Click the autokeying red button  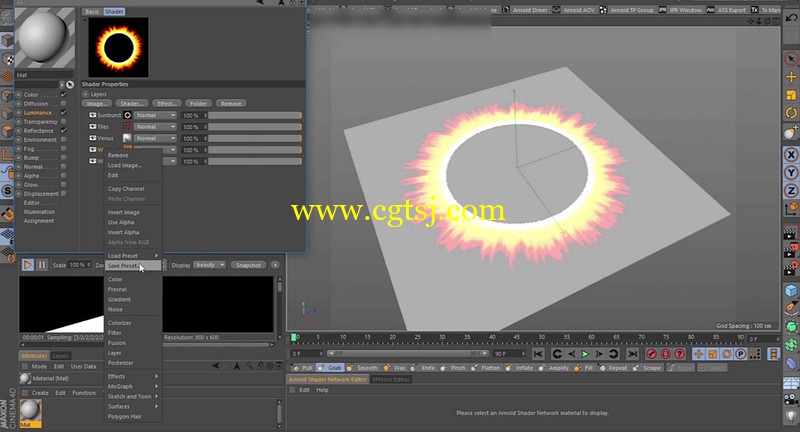coord(666,353)
